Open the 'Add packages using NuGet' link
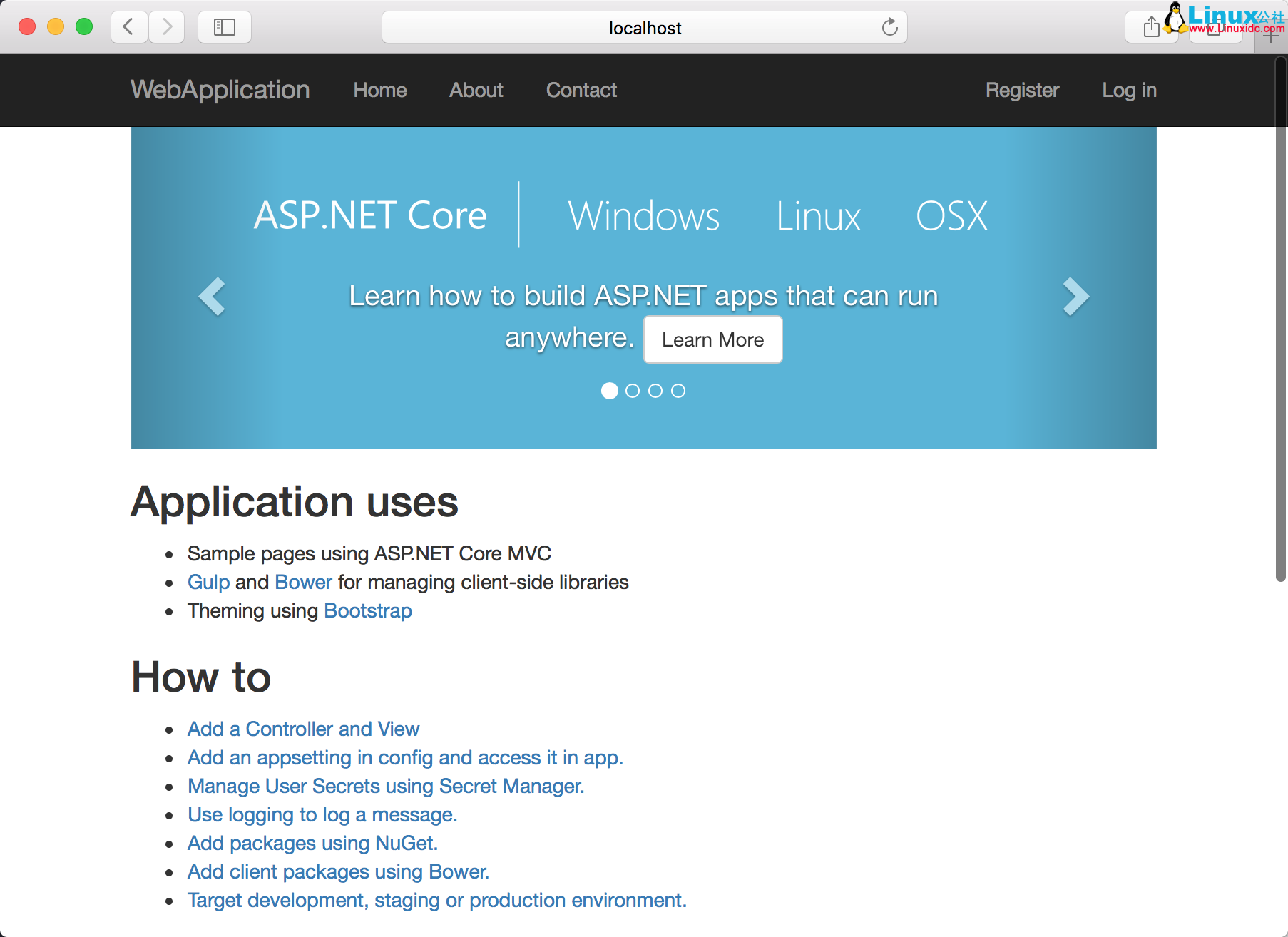This screenshot has width=1288, height=937. (312, 843)
